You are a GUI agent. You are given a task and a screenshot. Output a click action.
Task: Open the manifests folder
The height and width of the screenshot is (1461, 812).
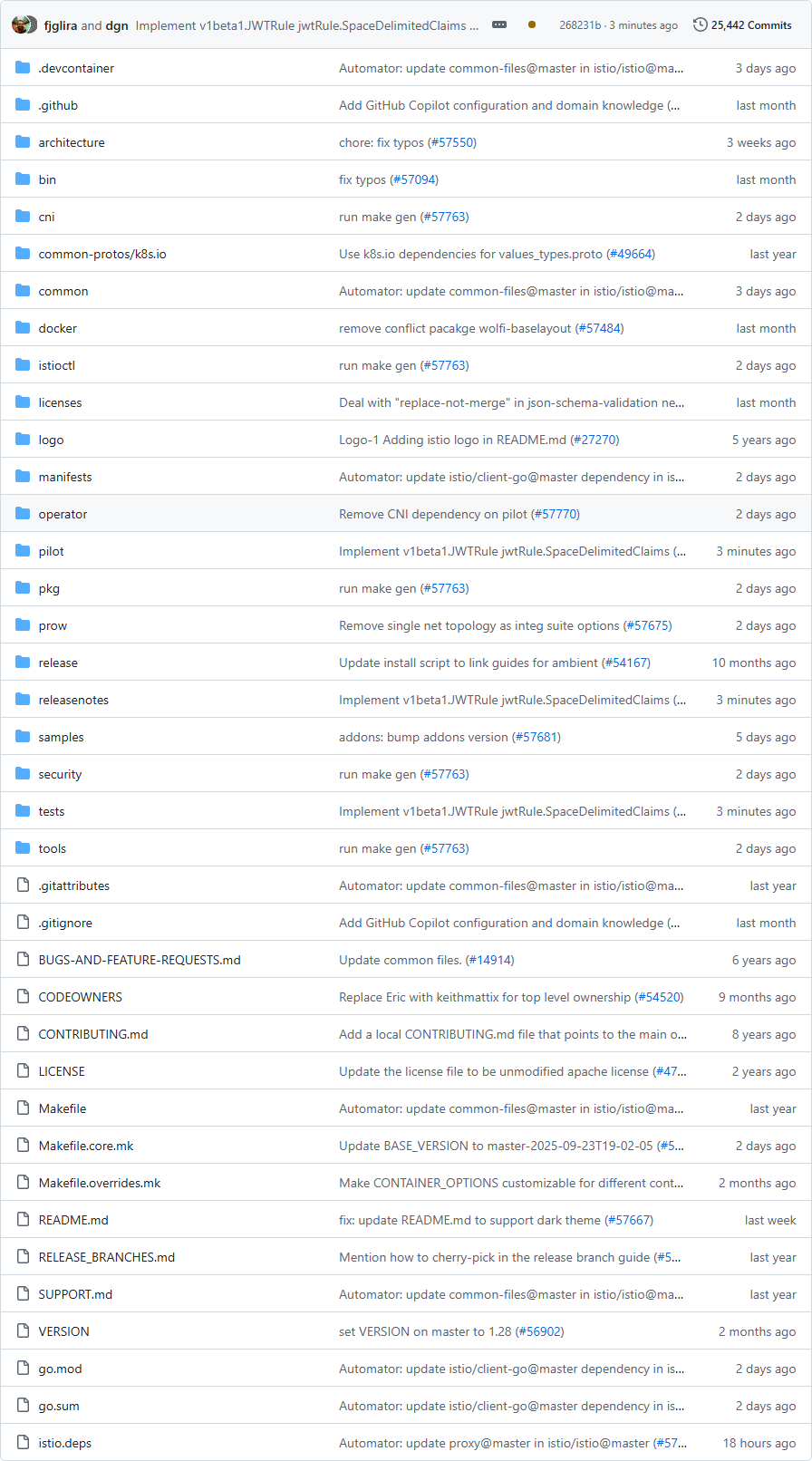pos(64,477)
